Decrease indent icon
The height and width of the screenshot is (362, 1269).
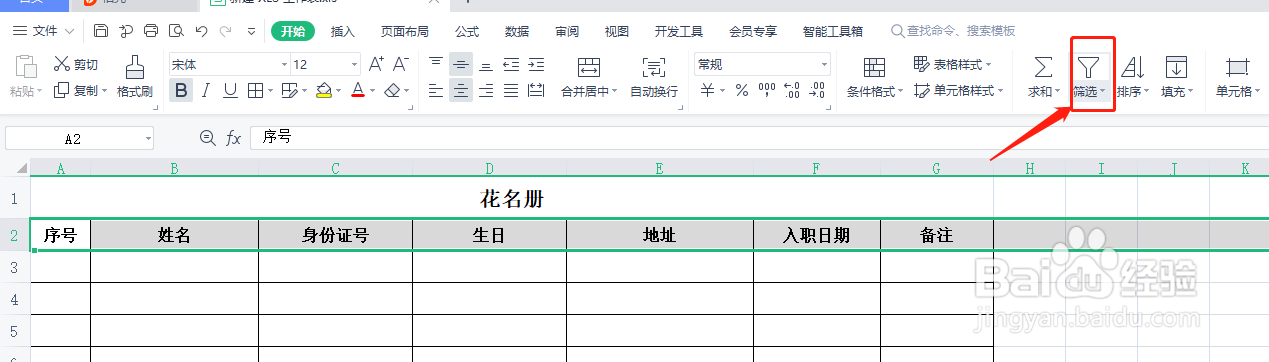coord(511,64)
